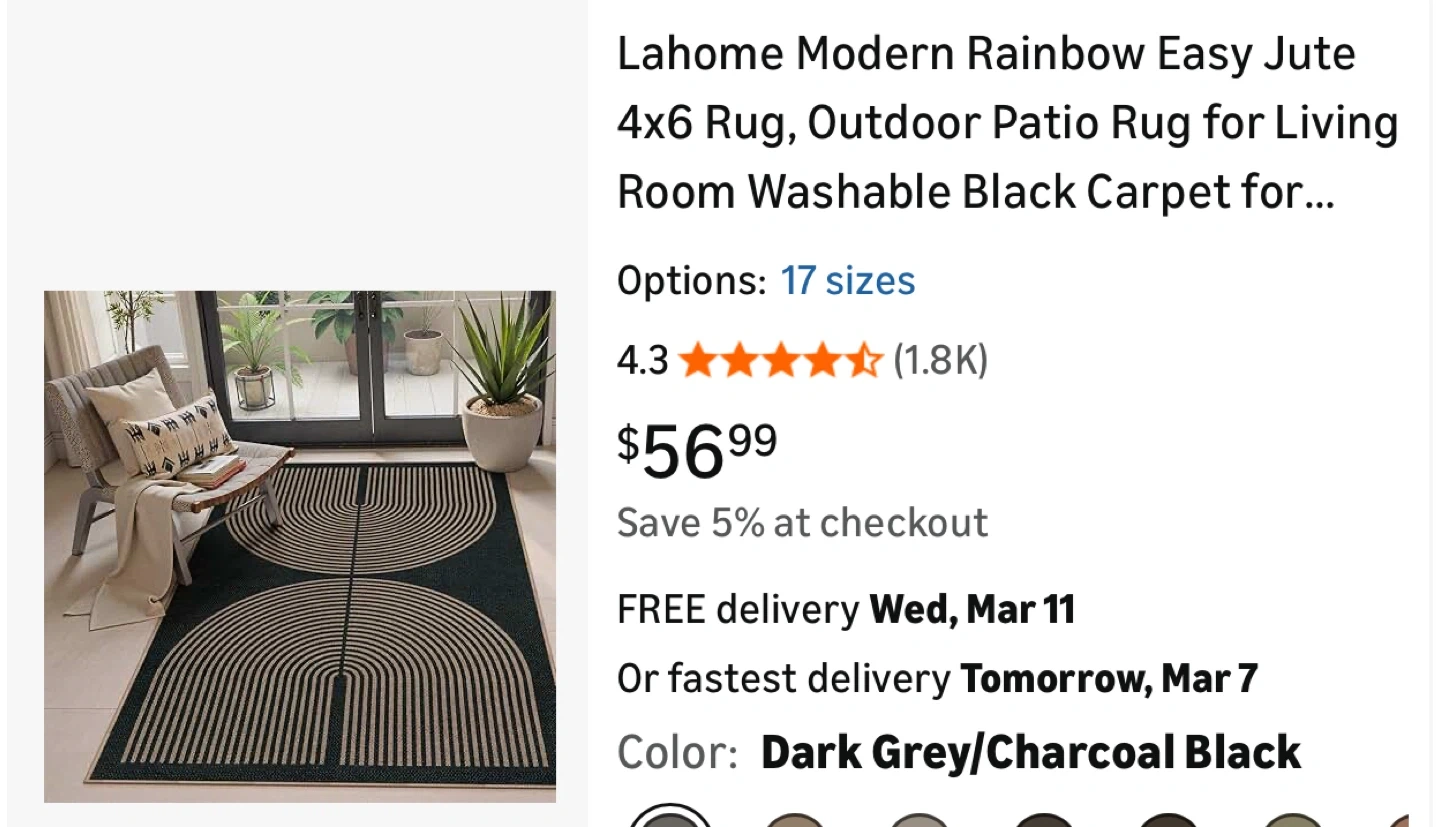
Task: Click the Dark Grey/Charcoal Black color name
Action: (x=1030, y=752)
